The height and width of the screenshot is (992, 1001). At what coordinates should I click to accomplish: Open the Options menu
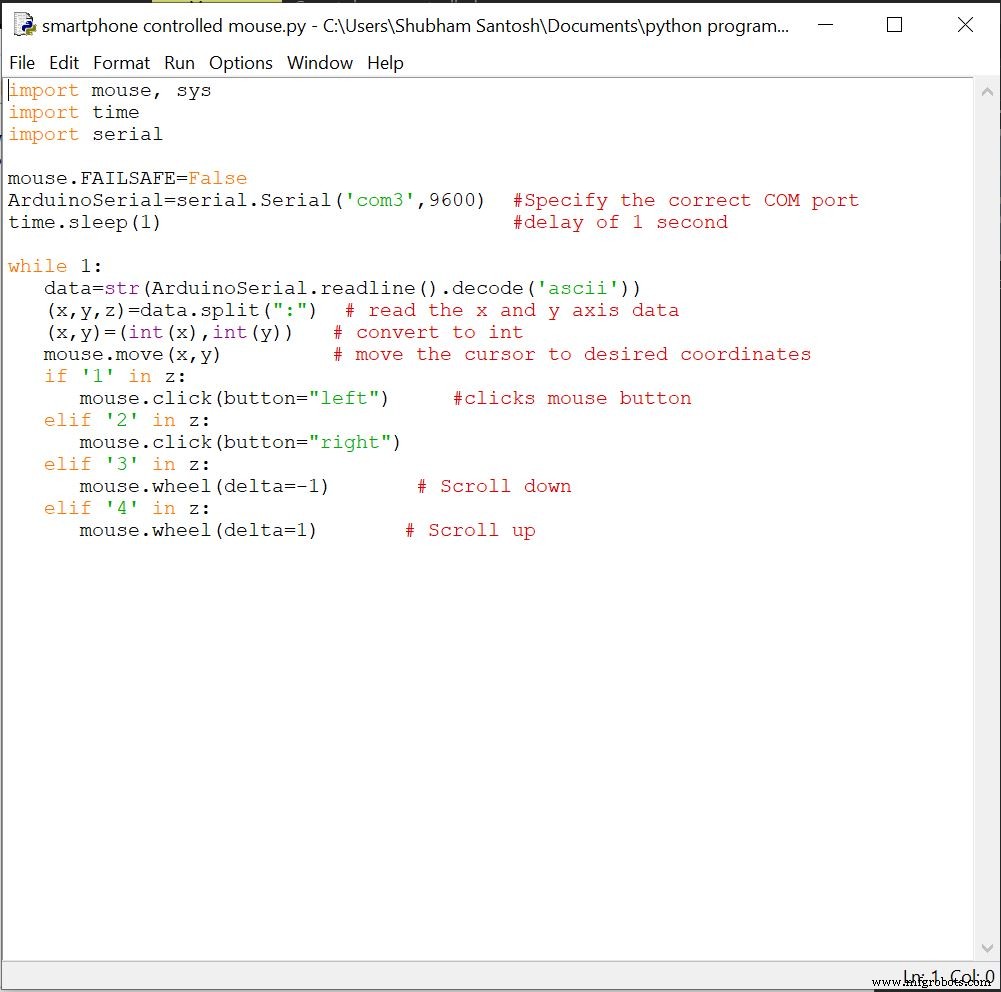click(x=241, y=63)
